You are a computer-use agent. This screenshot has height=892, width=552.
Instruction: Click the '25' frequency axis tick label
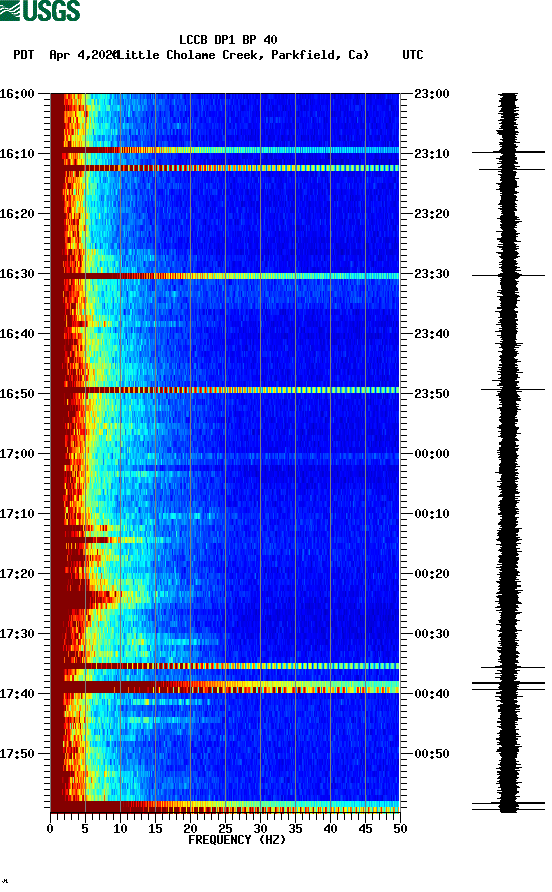tap(225, 829)
